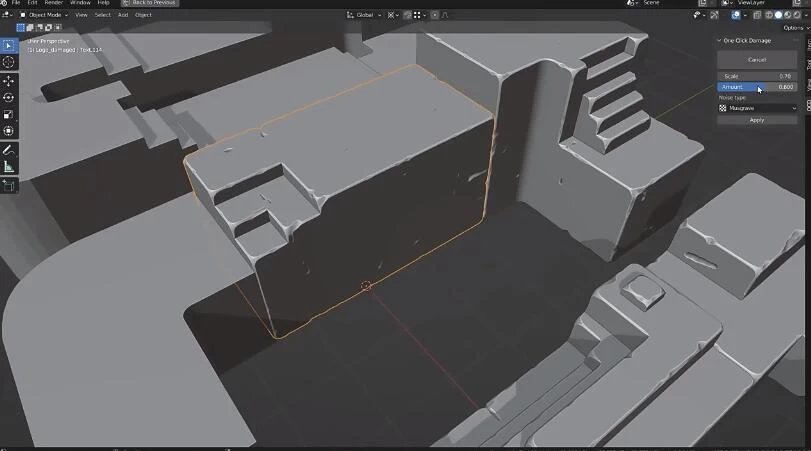Select the Annotate tool

click(9, 150)
